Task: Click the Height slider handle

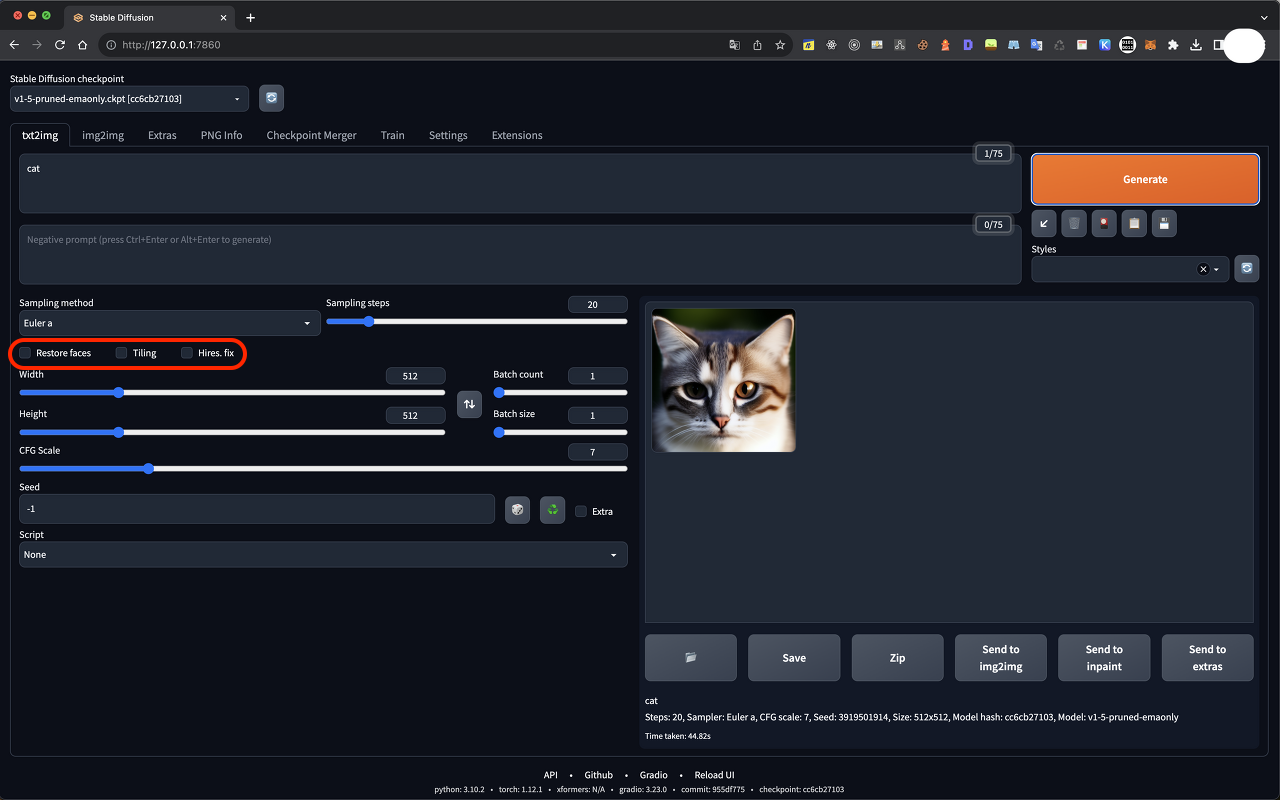Action: [119, 432]
